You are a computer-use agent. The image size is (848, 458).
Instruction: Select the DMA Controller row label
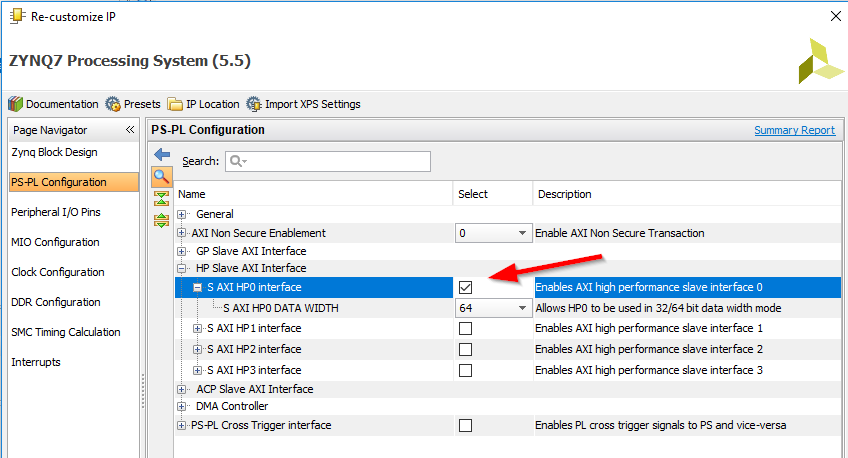[x=232, y=406]
